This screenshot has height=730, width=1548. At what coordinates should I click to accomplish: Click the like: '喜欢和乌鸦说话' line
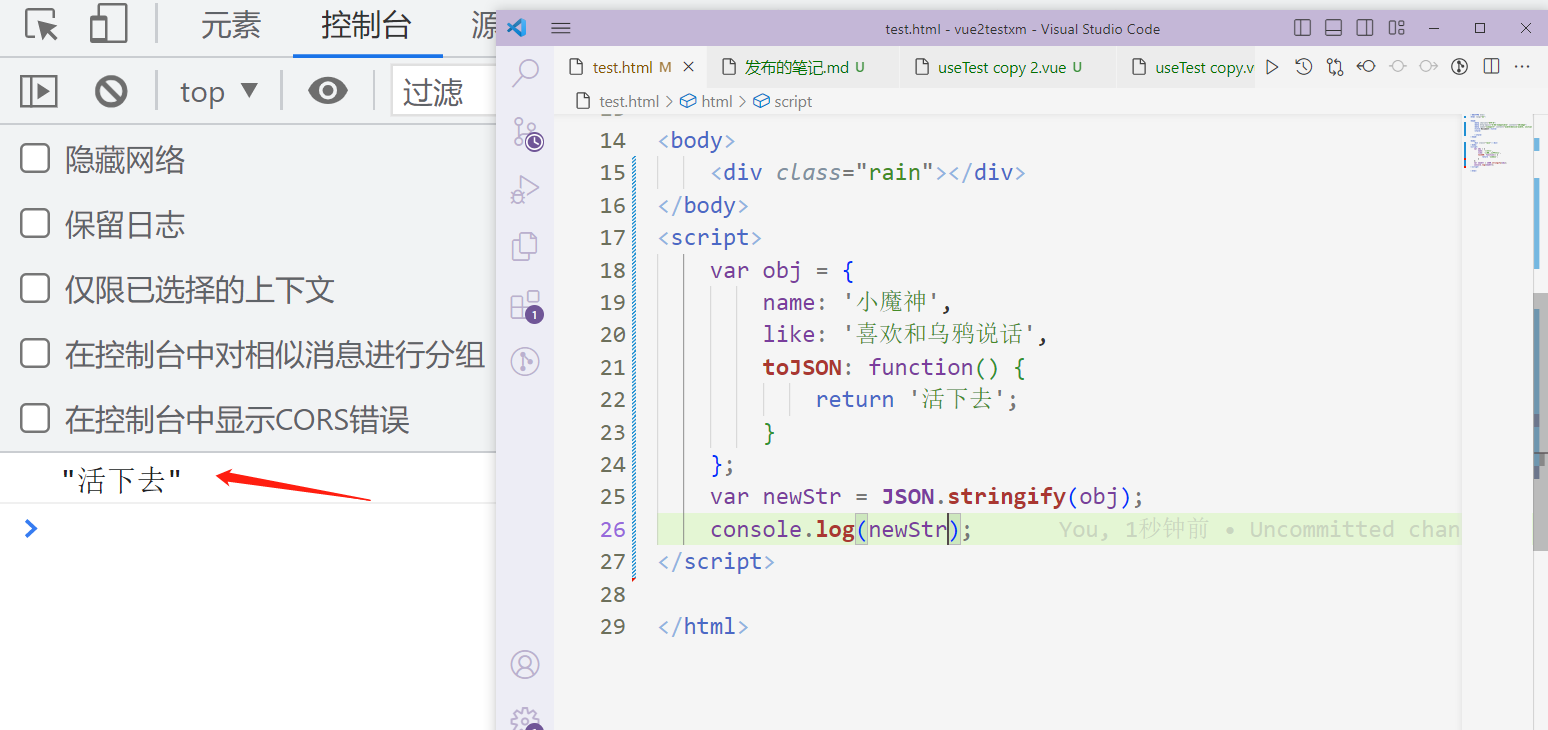[905, 334]
